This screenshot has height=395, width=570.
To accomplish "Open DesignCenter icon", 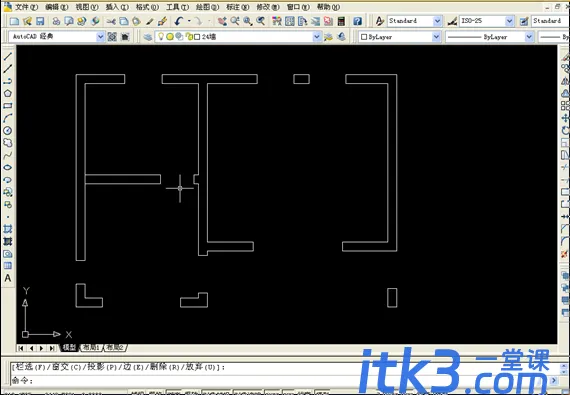I will (290, 21).
